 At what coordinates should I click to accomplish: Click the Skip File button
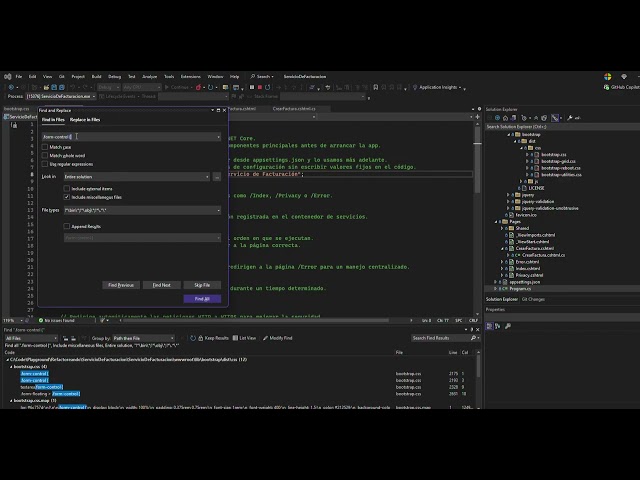pos(202,285)
